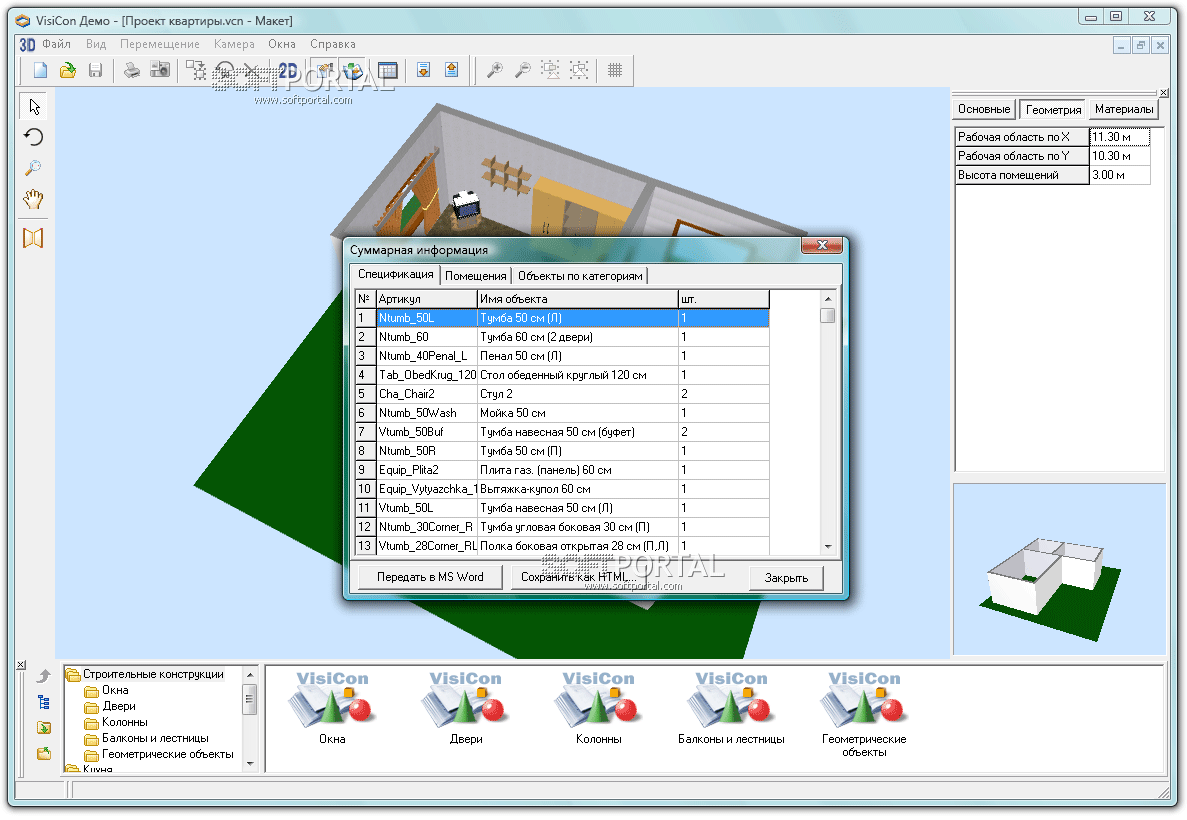Click the page with down arrow icon
Image resolution: width=1187 pixels, height=820 pixels.
click(424, 70)
